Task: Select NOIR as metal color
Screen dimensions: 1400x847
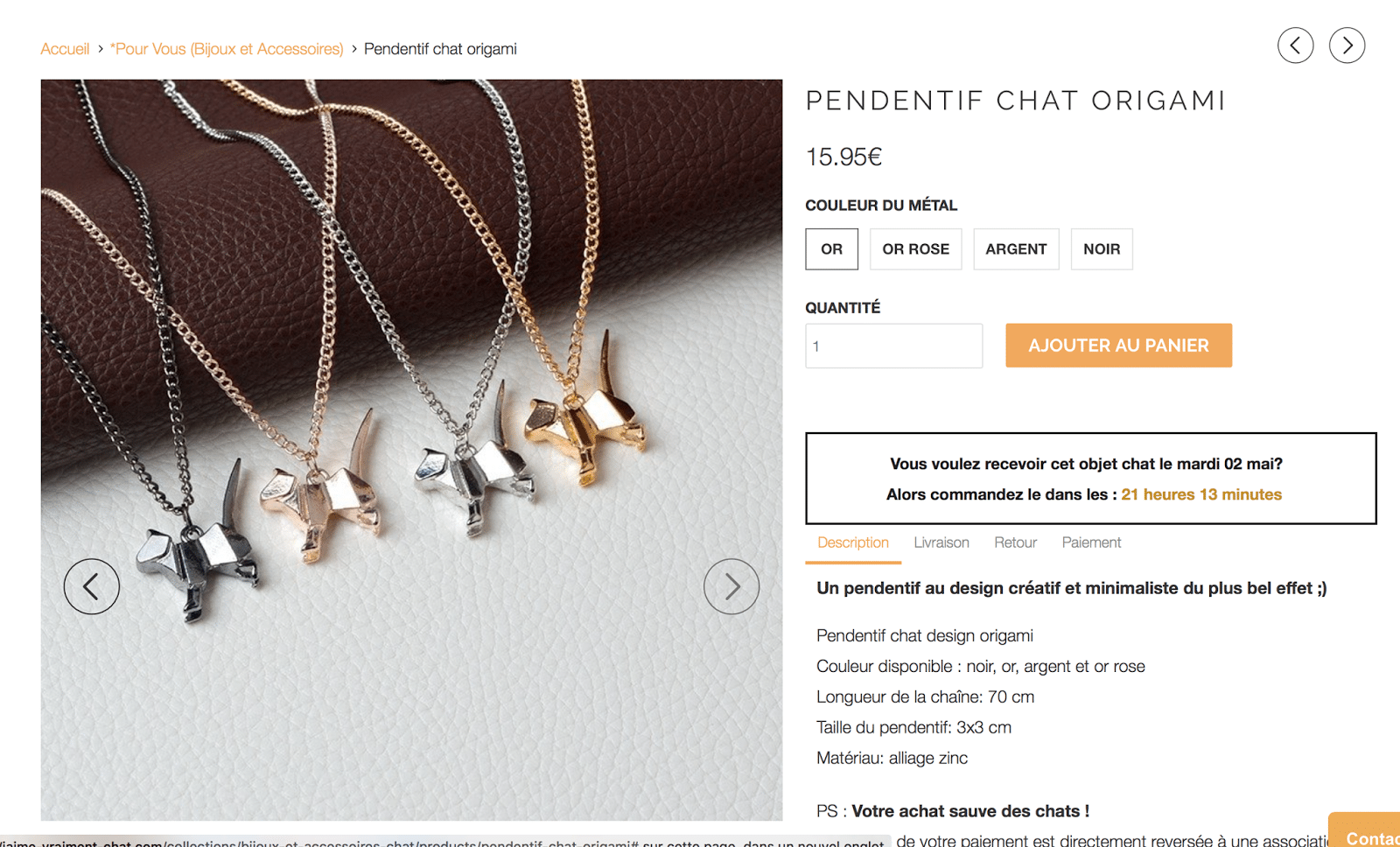Action: pyautogui.click(x=1102, y=249)
